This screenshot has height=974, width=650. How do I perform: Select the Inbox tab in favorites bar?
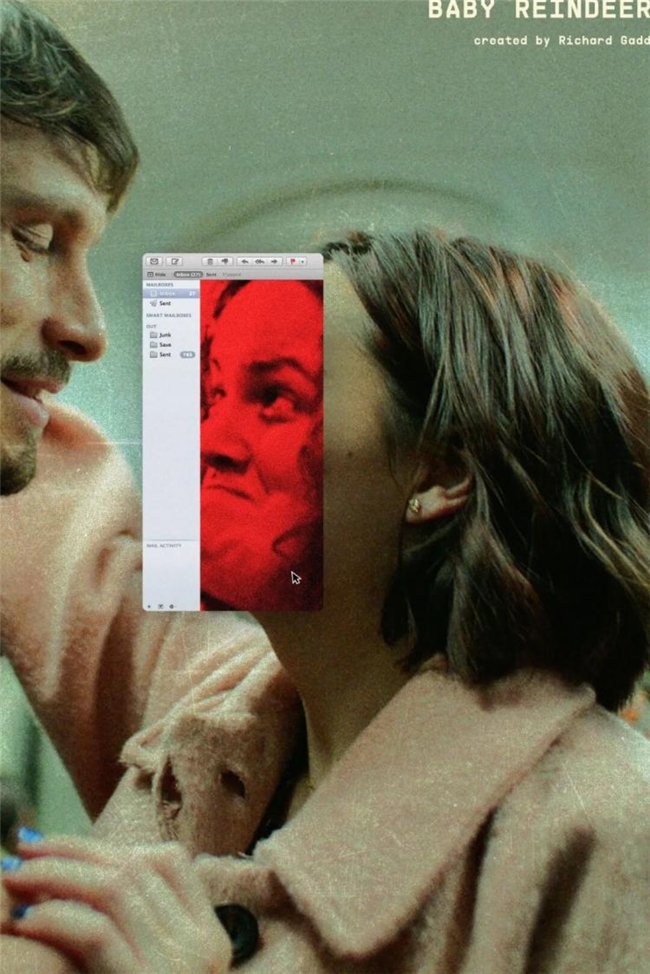pos(188,274)
